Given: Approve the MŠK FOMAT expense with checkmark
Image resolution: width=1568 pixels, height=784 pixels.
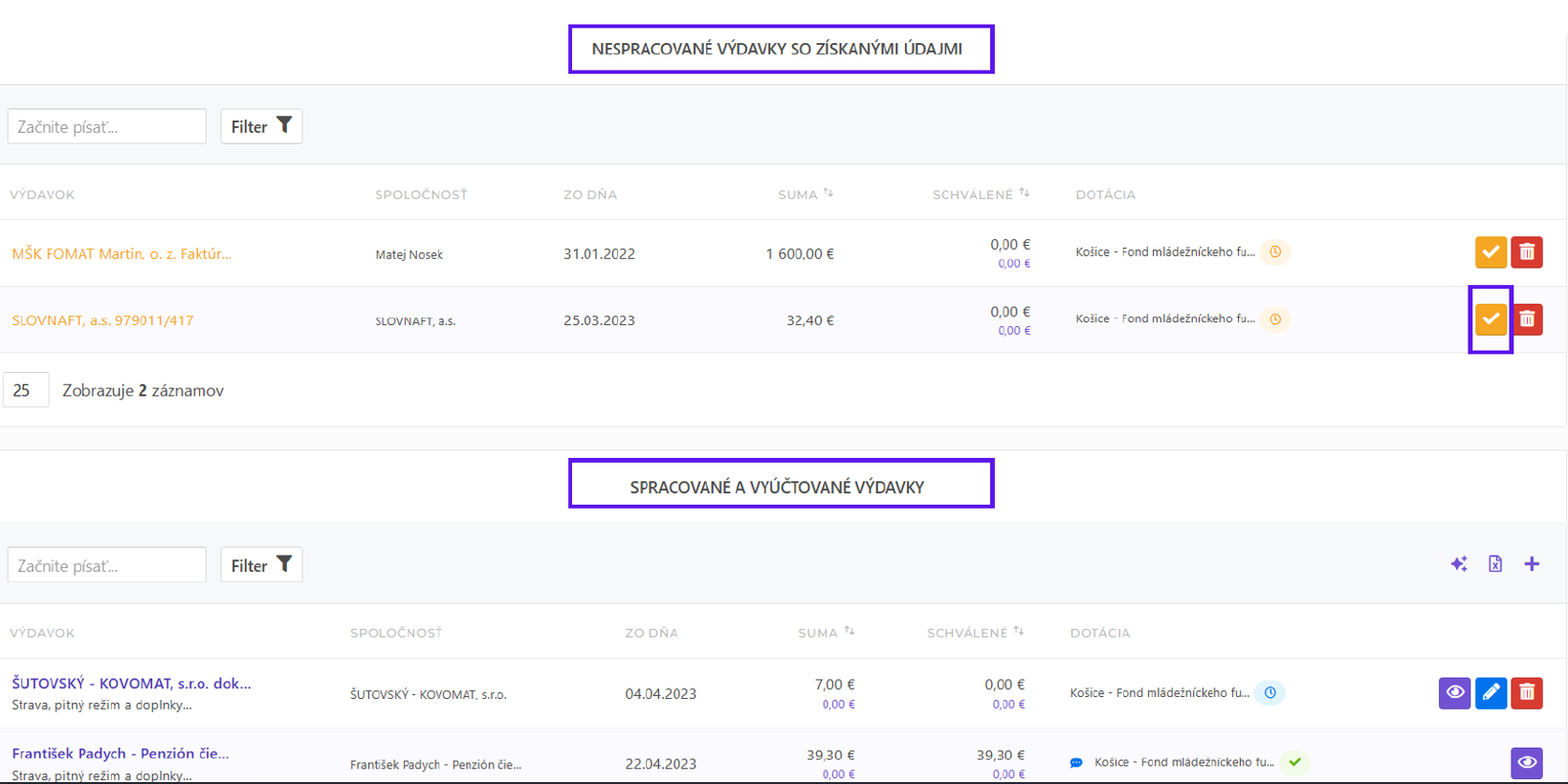Looking at the screenshot, I should tap(1490, 252).
